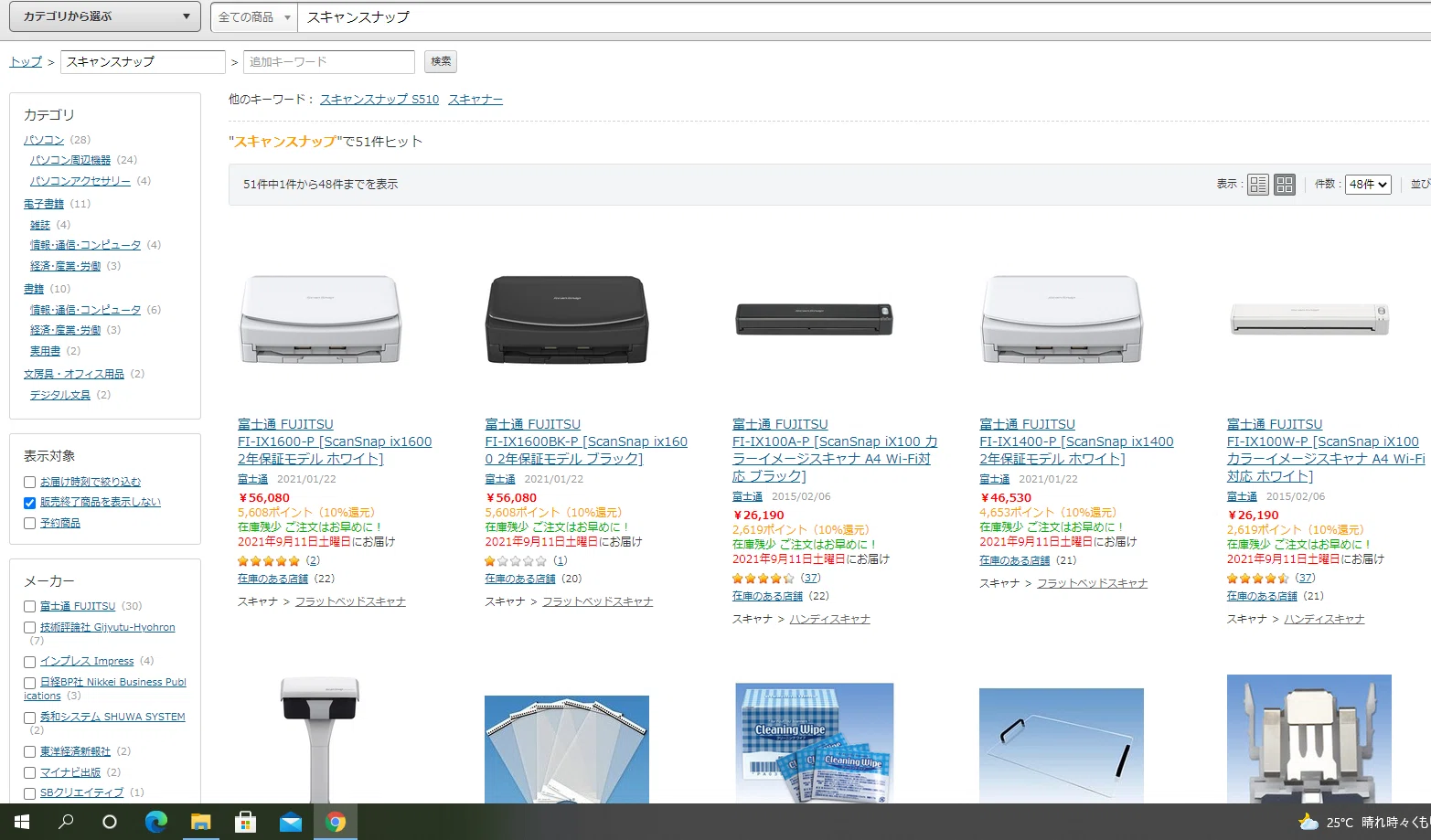Open FI-IX1400-P scanner title link

(x=1076, y=441)
